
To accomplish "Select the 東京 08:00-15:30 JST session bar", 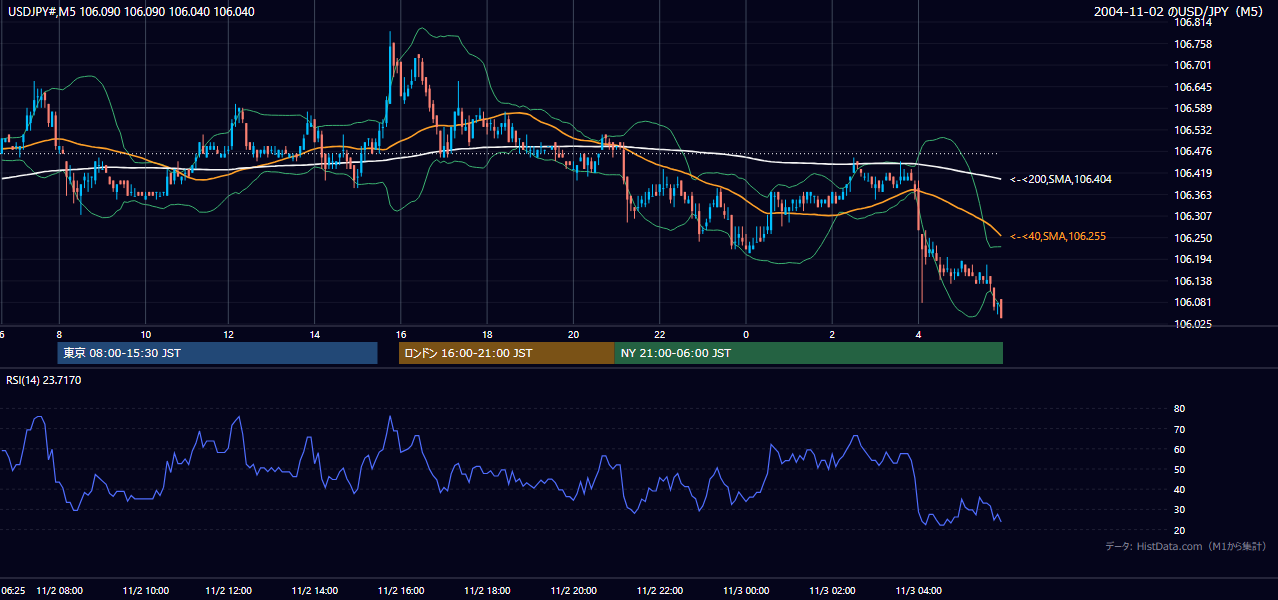I will (x=217, y=353).
